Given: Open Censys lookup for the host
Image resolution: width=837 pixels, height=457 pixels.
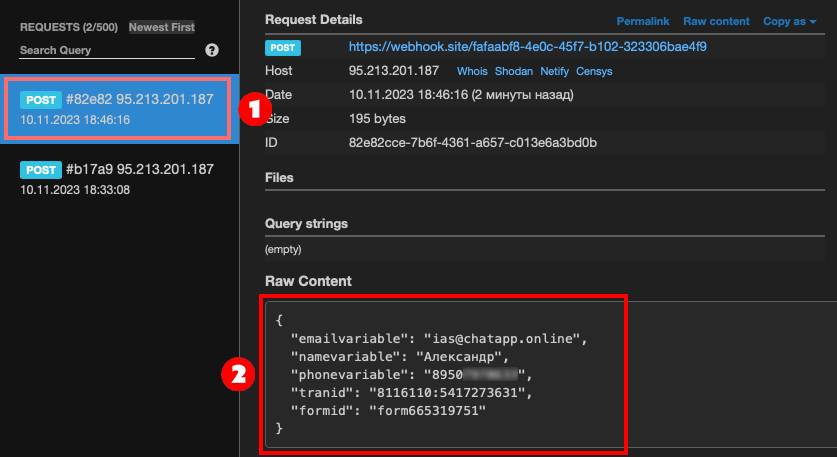Looking at the screenshot, I should [x=594, y=72].
